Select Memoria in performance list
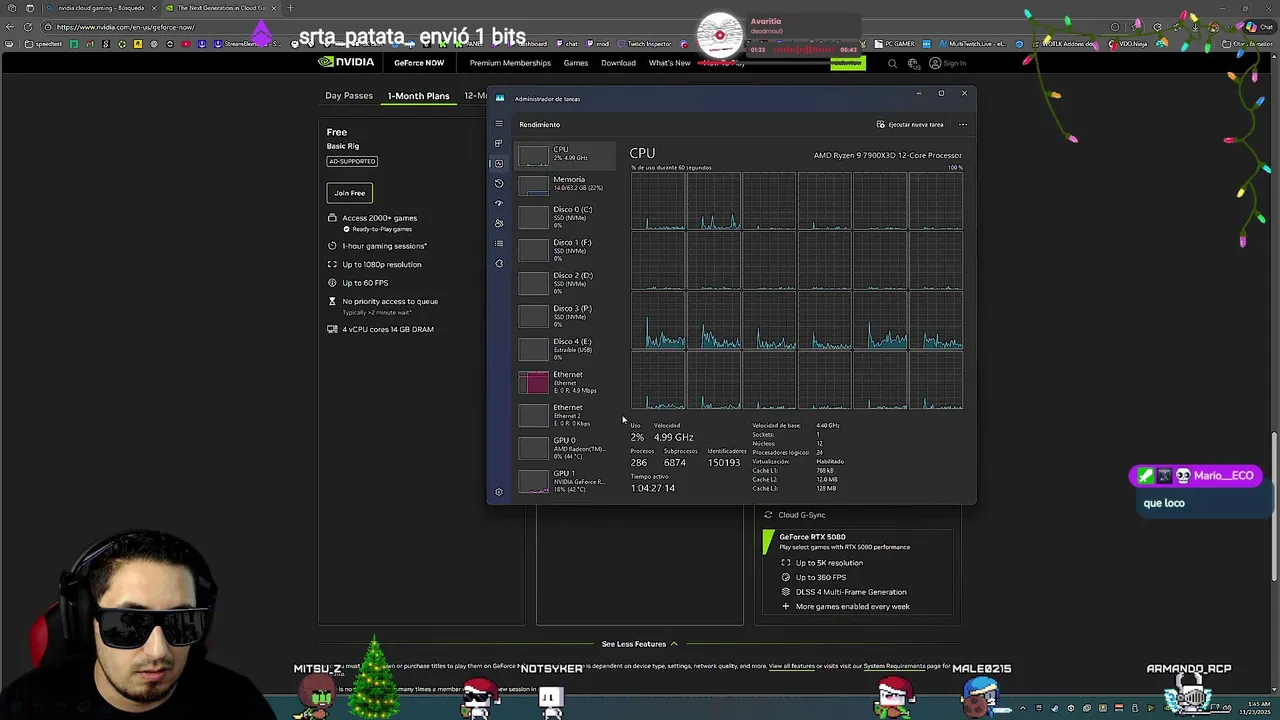The width and height of the screenshot is (1280, 720). (565, 184)
